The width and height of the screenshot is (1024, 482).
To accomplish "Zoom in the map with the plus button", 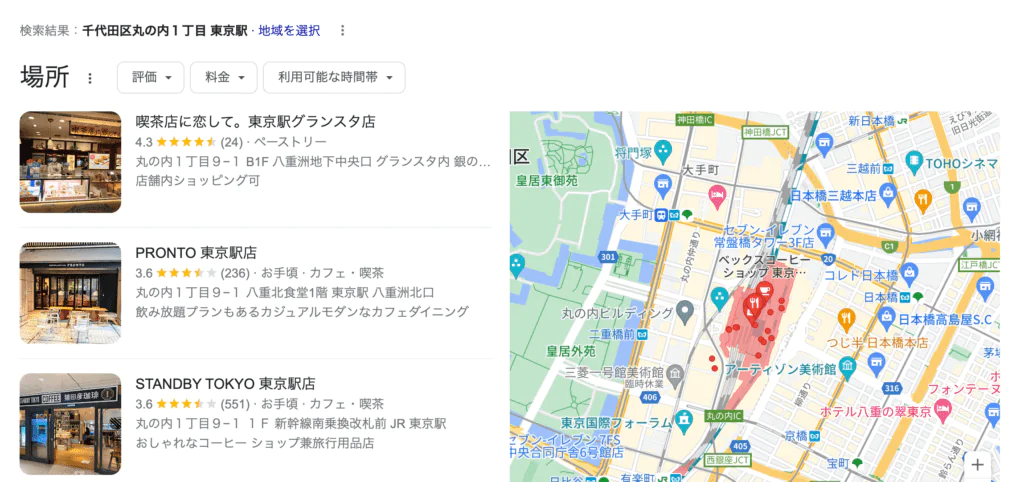I will point(977,465).
